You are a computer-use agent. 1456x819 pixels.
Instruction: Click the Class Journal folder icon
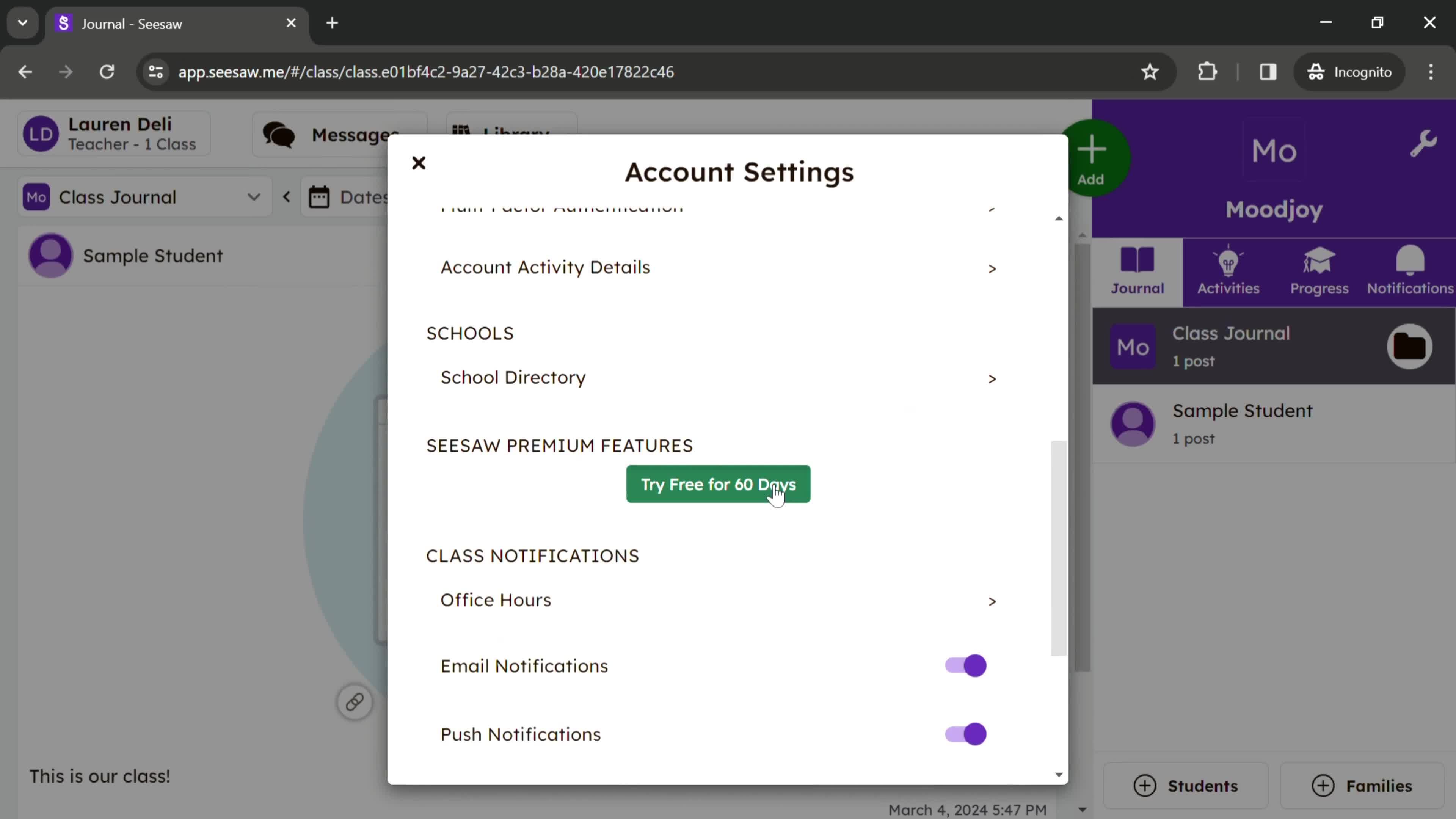tap(1411, 346)
